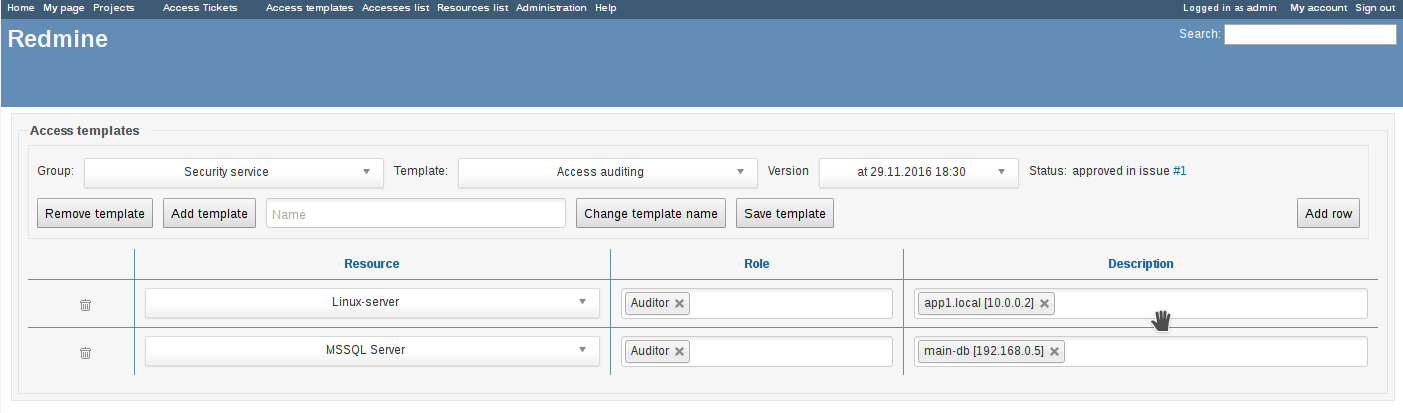Open the Group dropdown showing Security service
Viewport: 1403px width, 413px height.
point(234,172)
